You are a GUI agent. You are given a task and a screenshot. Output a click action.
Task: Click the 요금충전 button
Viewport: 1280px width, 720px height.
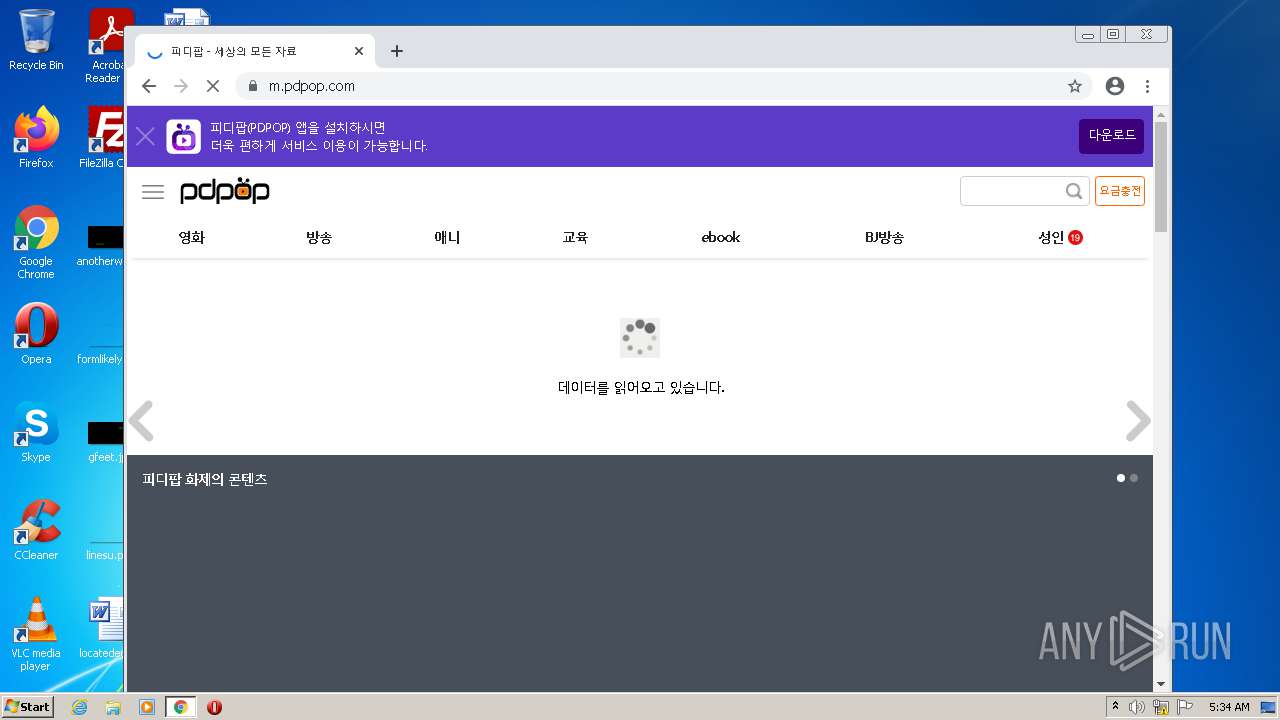point(1120,191)
